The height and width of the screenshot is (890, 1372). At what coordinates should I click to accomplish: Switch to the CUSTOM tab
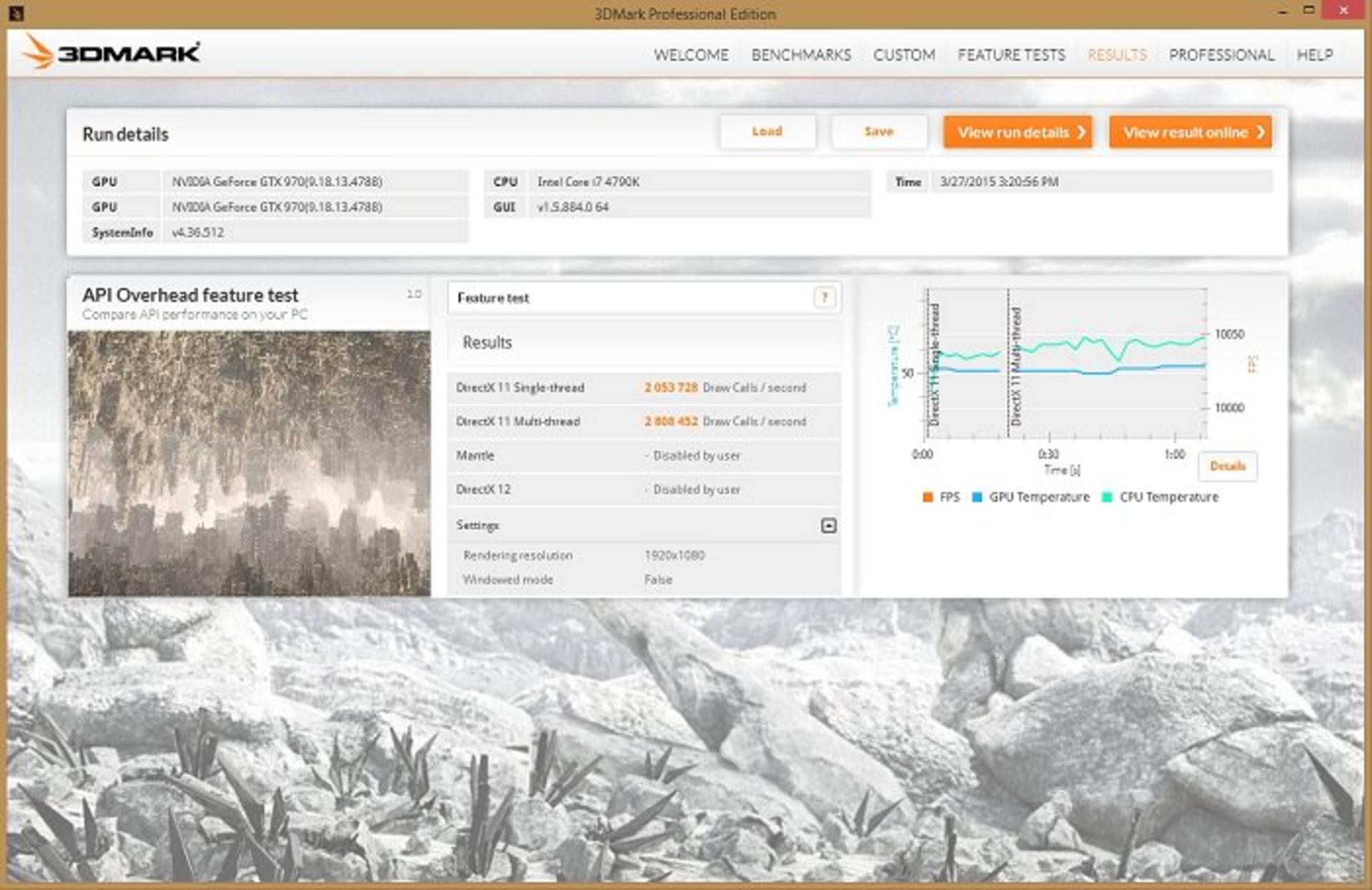(x=904, y=55)
